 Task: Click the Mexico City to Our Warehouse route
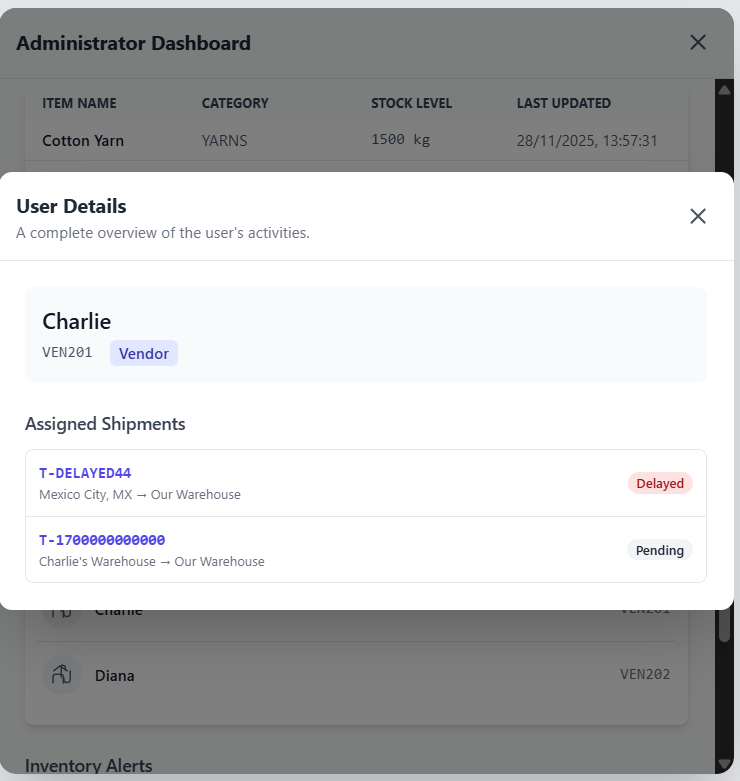pos(140,495)
